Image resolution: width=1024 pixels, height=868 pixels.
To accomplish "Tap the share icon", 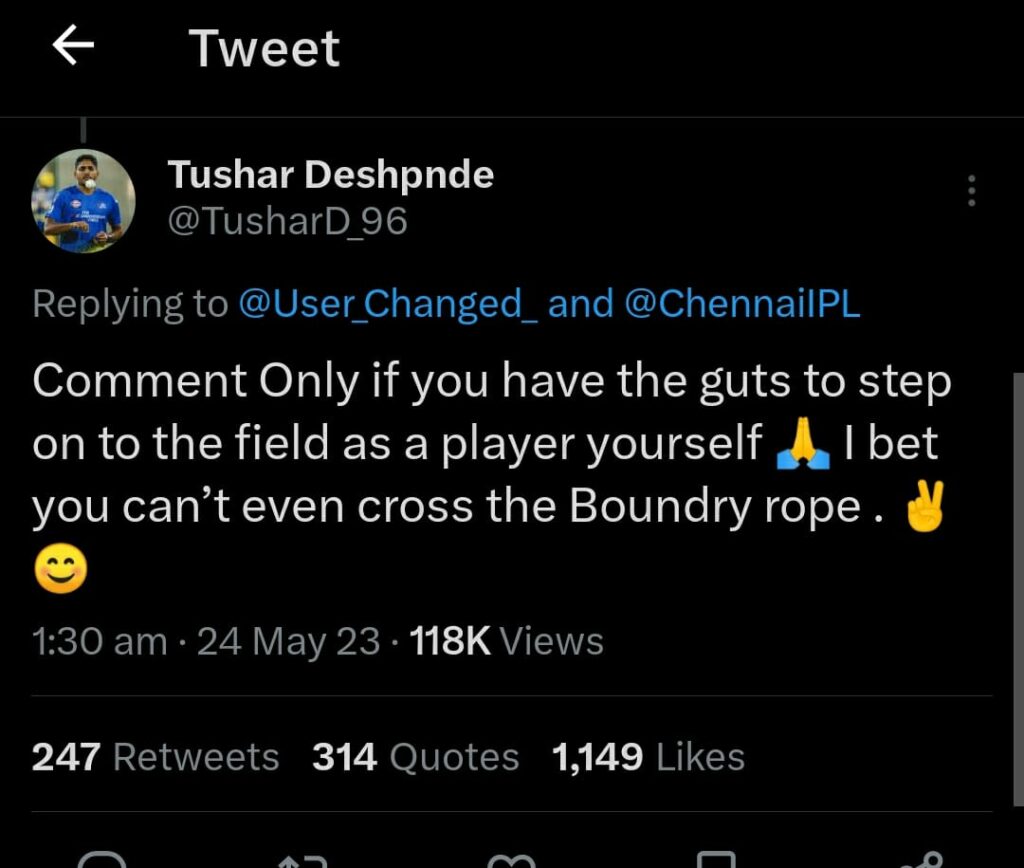I will (x=920, y=860).
